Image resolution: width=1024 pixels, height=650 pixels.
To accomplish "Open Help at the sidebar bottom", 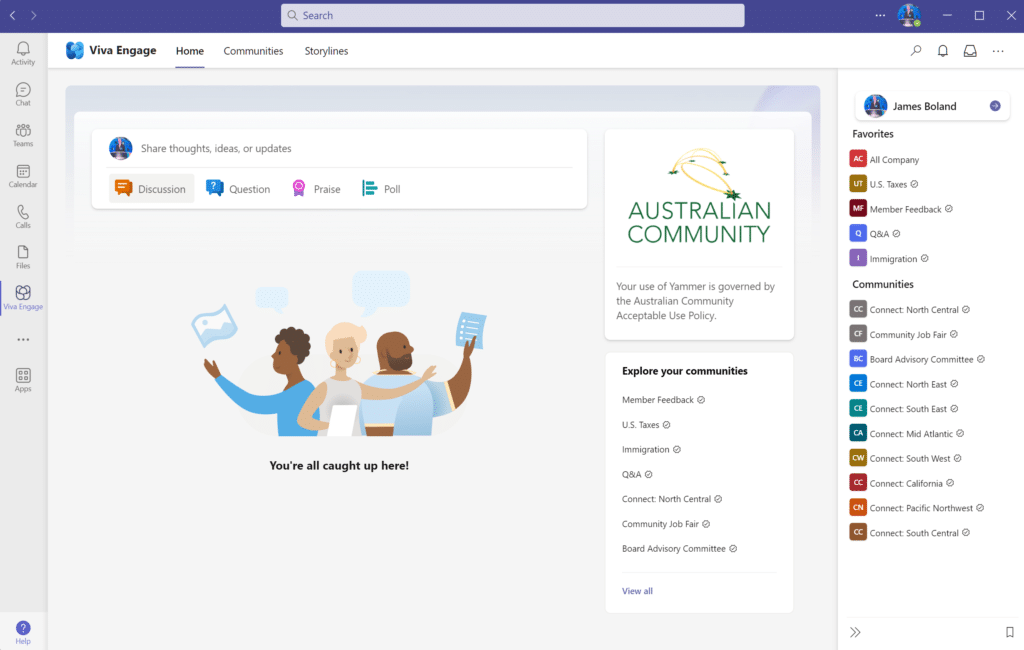I will click(x=23, y=632).
